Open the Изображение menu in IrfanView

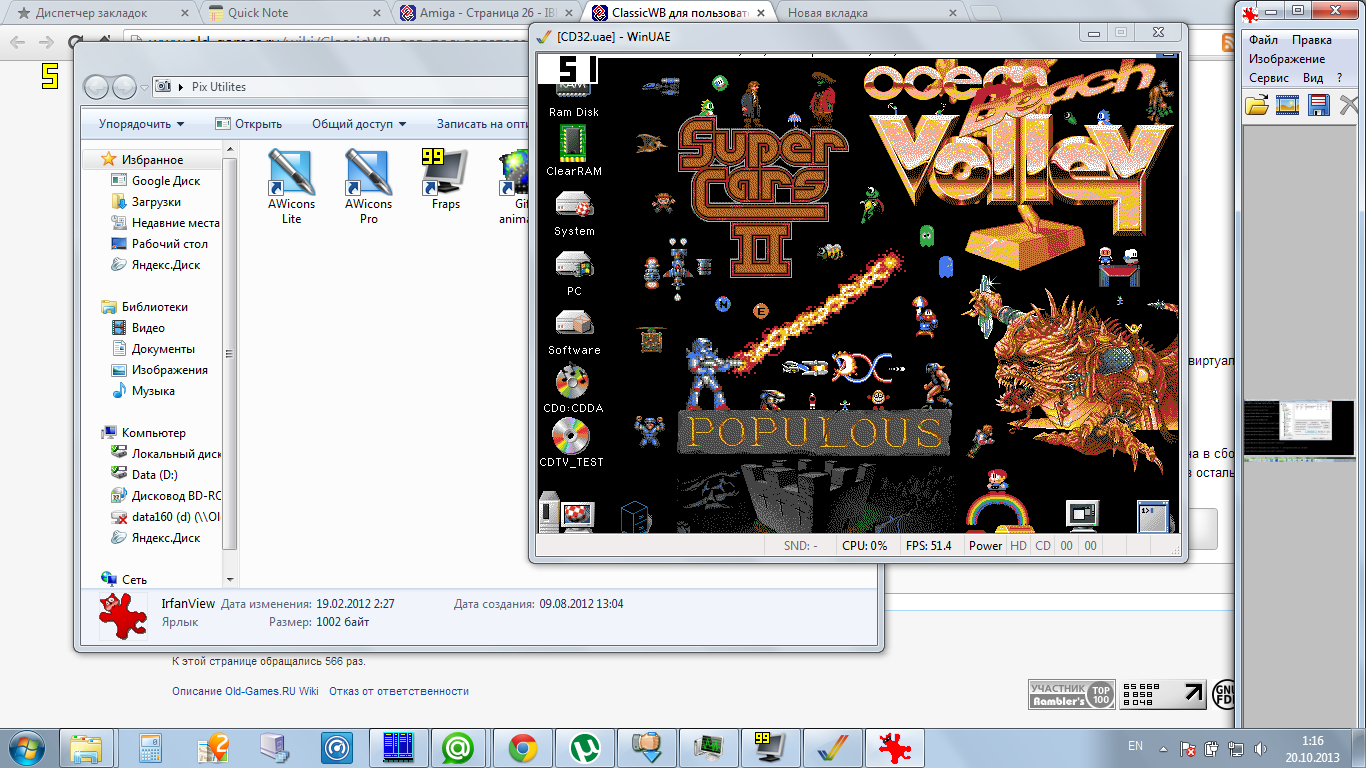[x=1287, y=59]
